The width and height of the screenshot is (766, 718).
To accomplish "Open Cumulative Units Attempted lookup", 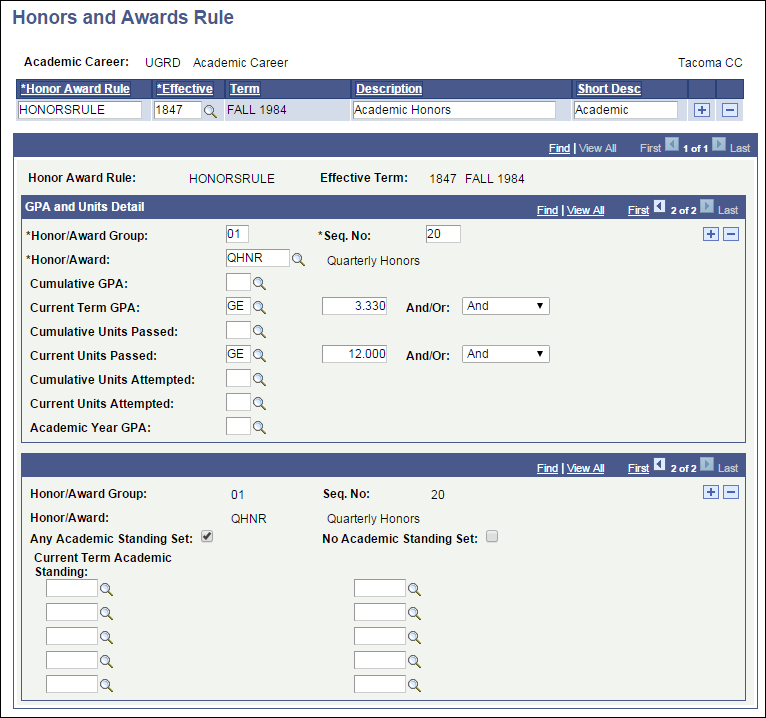I will (259, 379).
